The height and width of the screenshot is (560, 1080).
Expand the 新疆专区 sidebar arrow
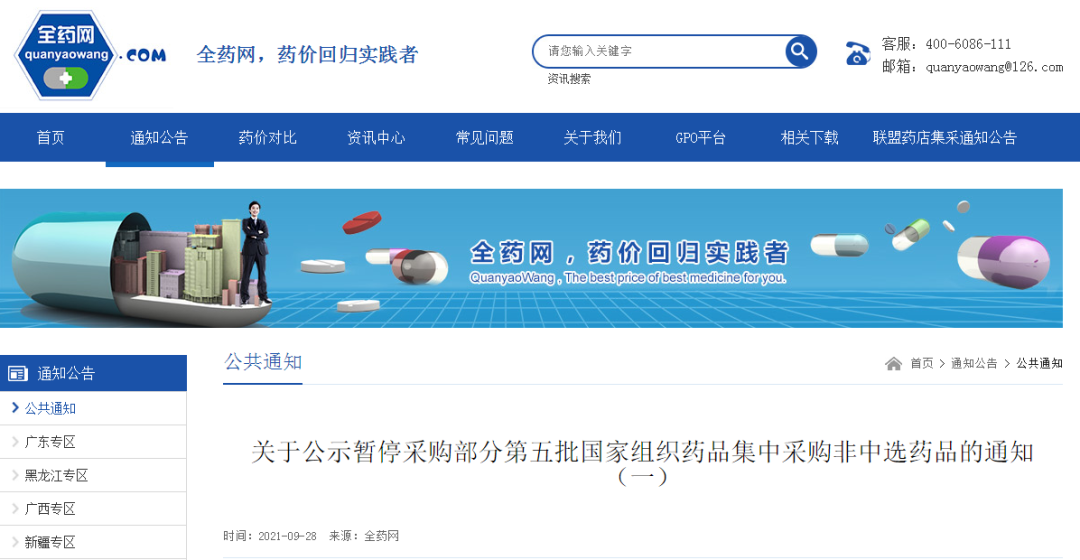point(15,542)
